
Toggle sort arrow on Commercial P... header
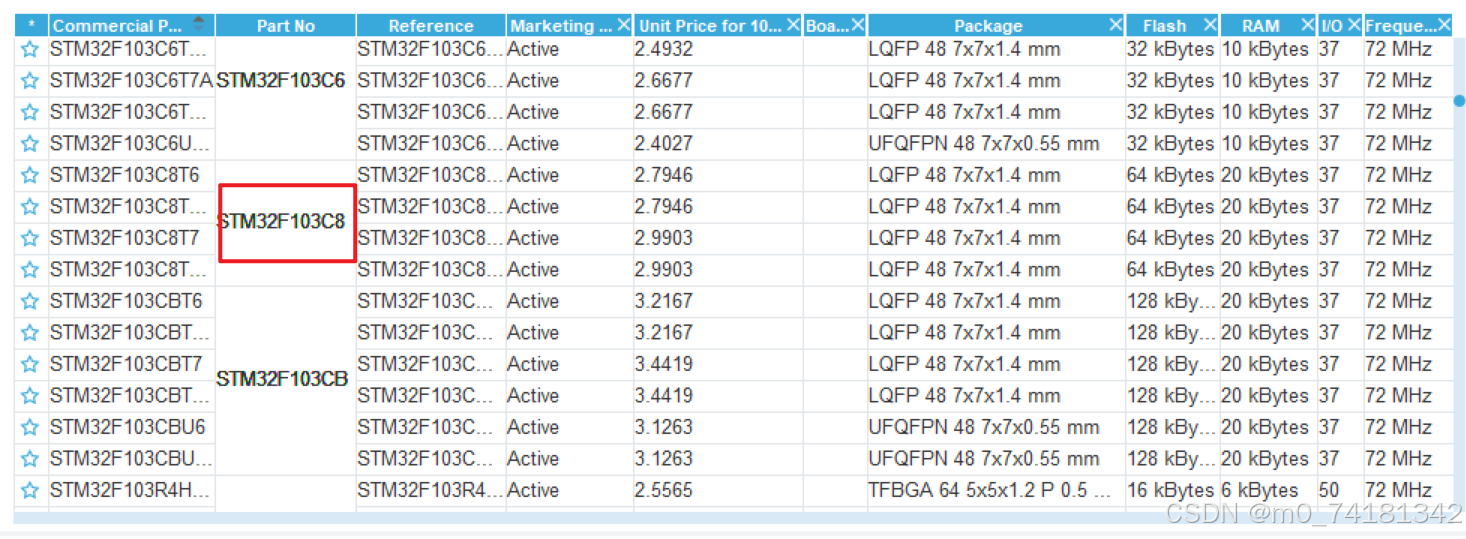click(199, 23)
